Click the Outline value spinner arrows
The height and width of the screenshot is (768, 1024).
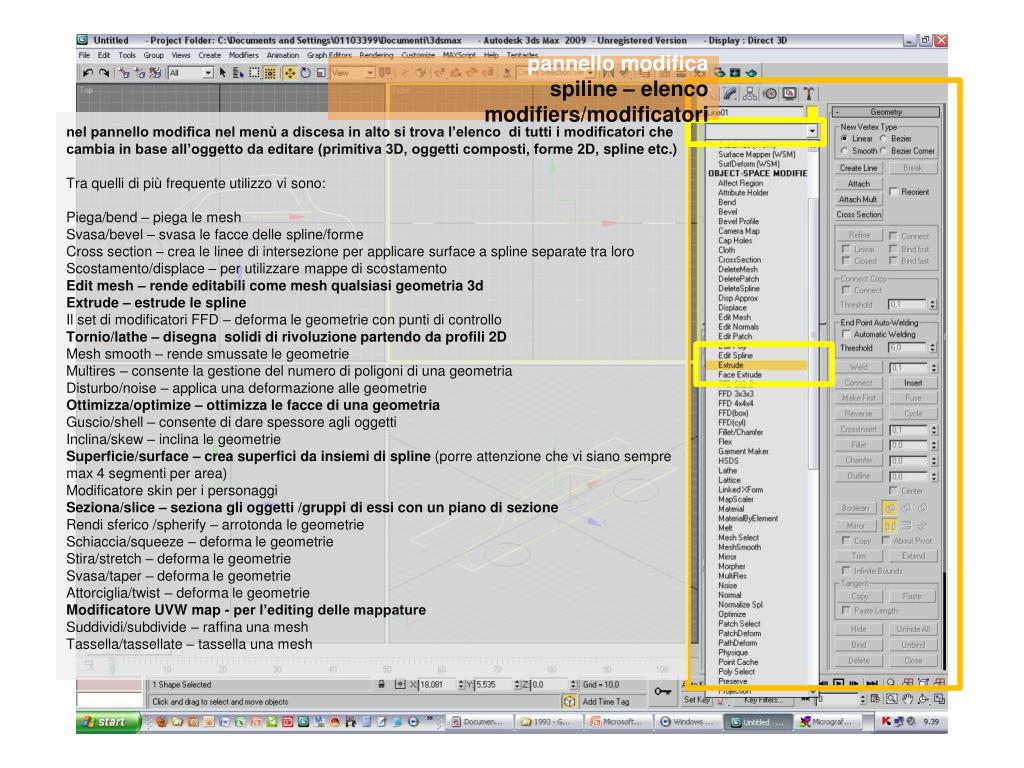tap(933, 476)
